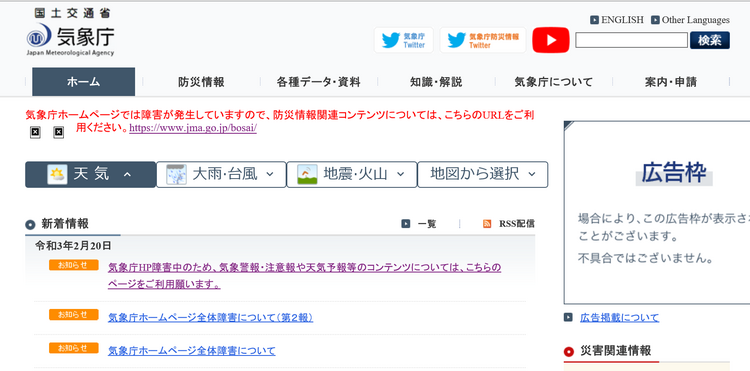750x371 pixels.
Task: Open the 案内・申請 navigation menu
Action: [671, 82]
